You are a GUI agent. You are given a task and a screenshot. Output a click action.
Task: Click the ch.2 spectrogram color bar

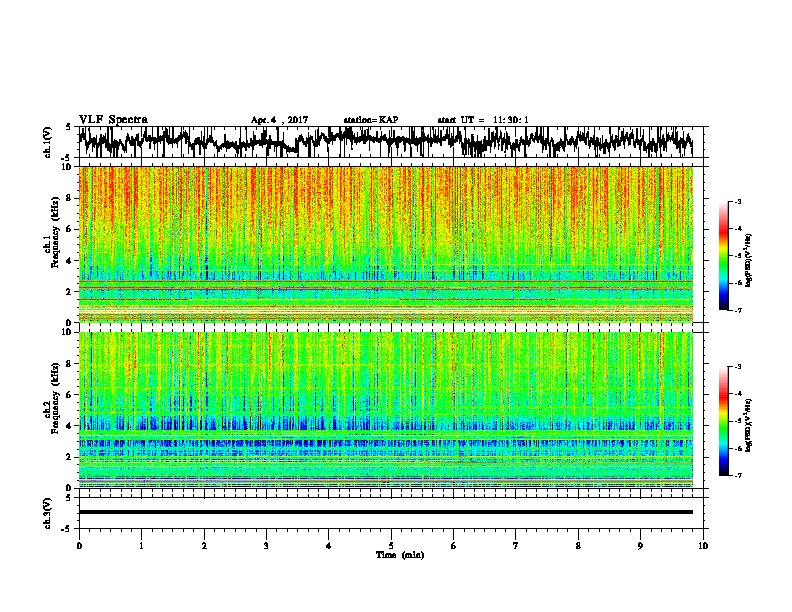tap(723, 421)
